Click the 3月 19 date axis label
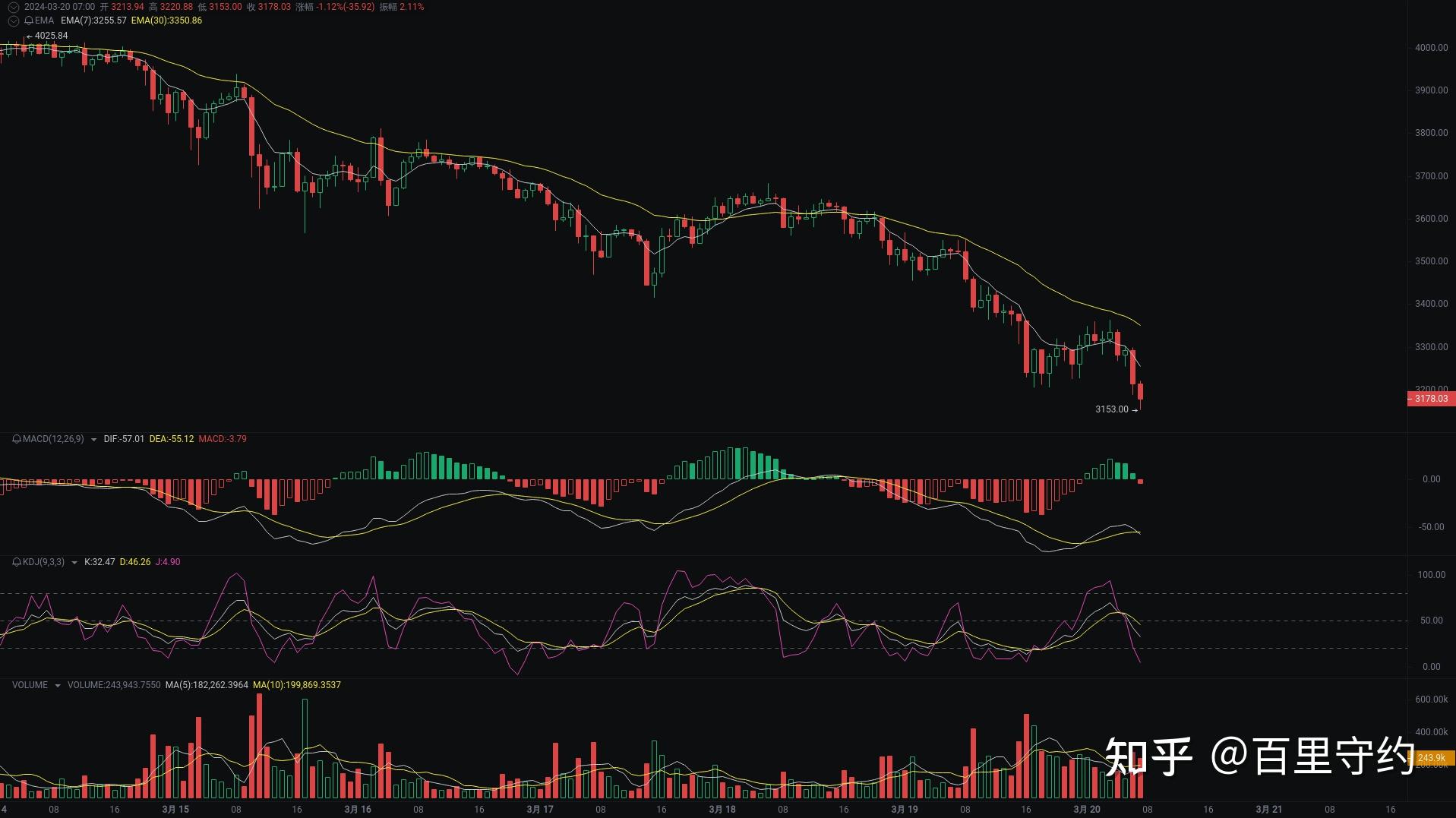This screenshot has height=818, width=1456. point(905,810)
